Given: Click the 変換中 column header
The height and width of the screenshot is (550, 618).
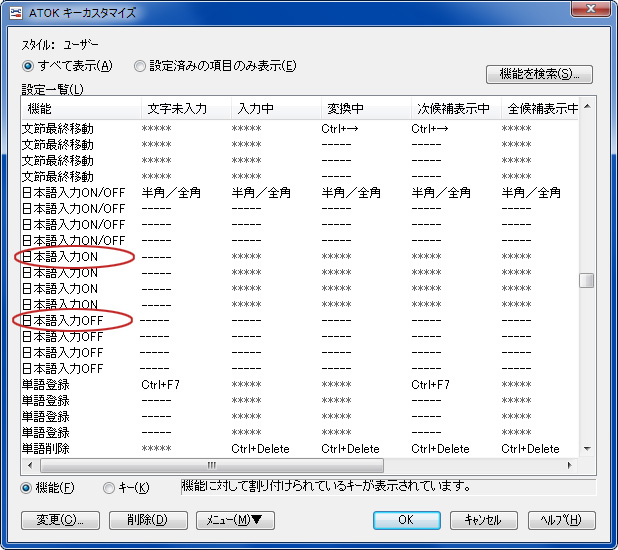Looking at the screenshot, I should point(366,108).
